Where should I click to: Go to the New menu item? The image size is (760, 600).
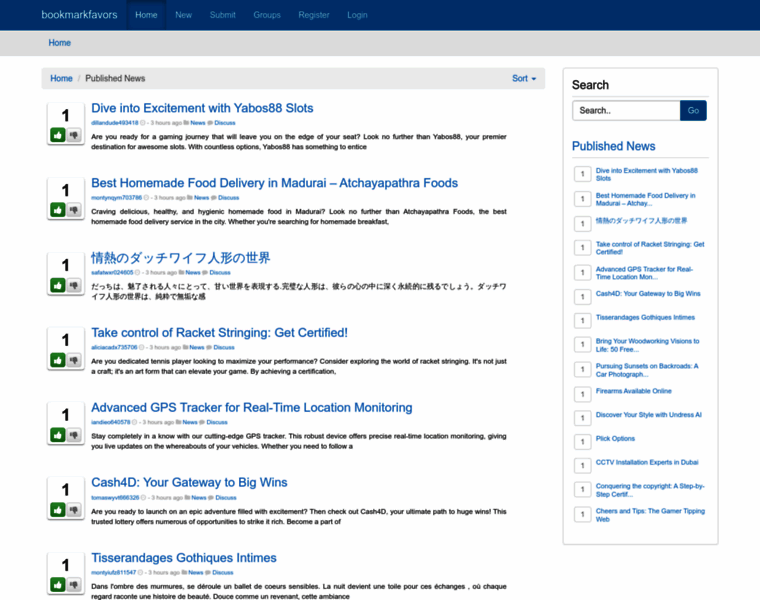[183, 15]
